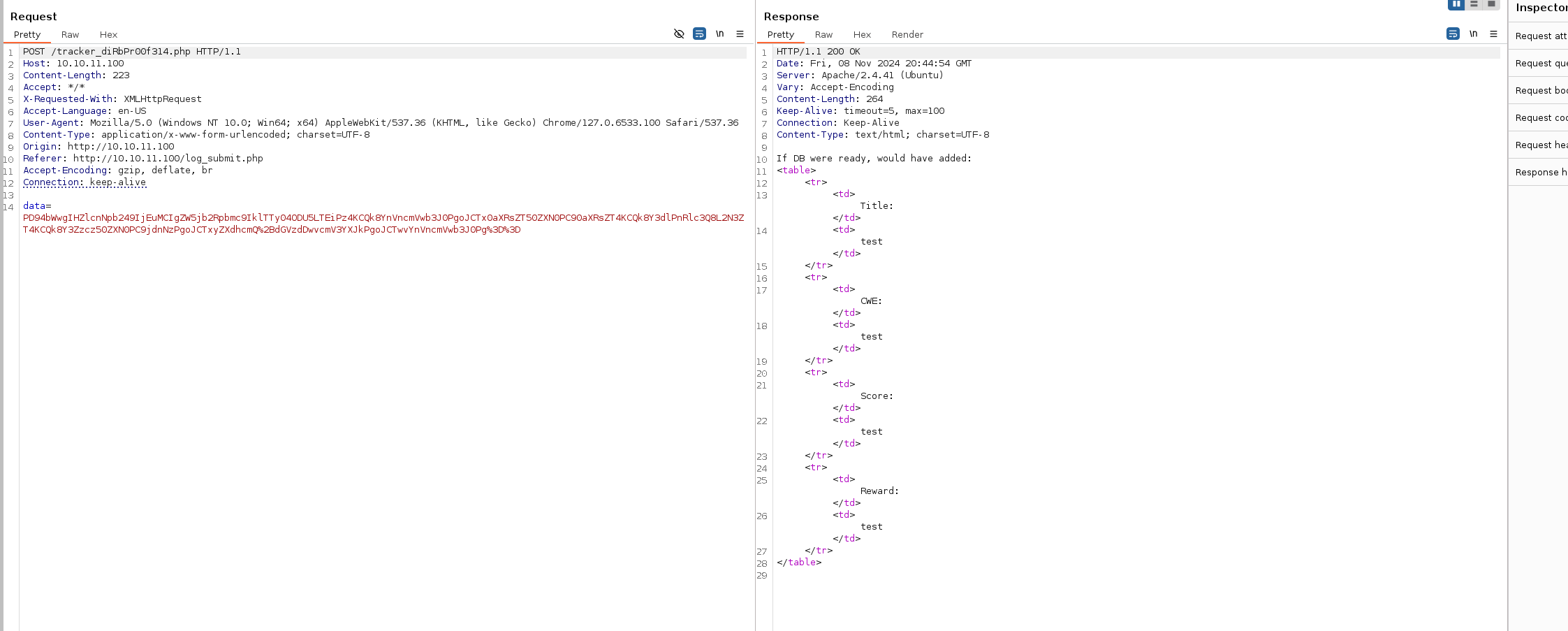Click the Request Content-Length: 223 header
The image size is (1568, 631).
[76, 75]
